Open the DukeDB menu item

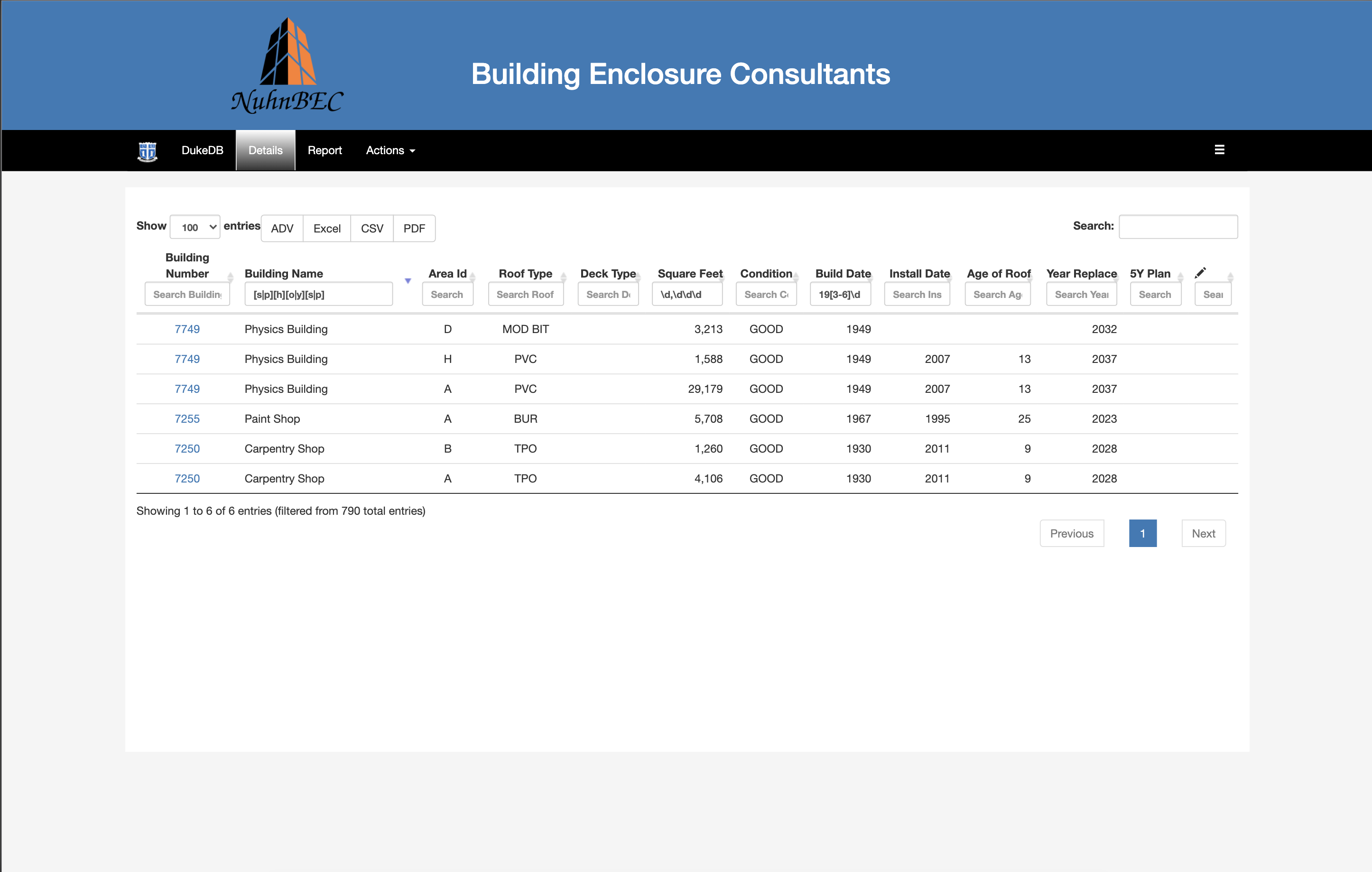click(202, 150)
